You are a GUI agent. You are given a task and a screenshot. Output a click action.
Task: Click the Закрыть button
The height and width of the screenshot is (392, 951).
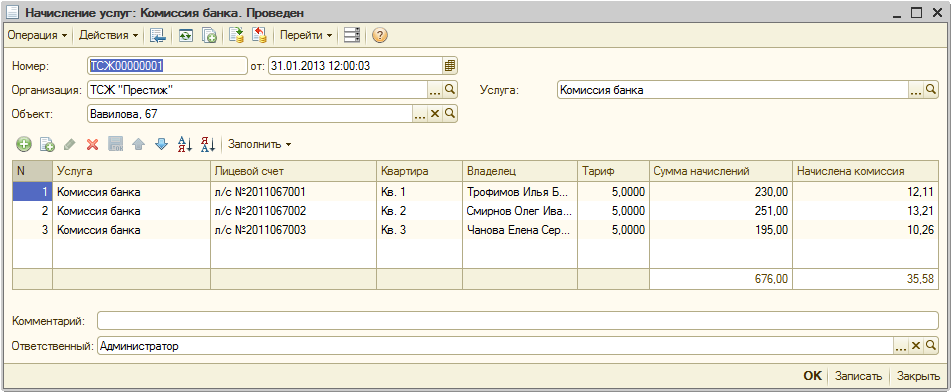[x=918, y=376]
